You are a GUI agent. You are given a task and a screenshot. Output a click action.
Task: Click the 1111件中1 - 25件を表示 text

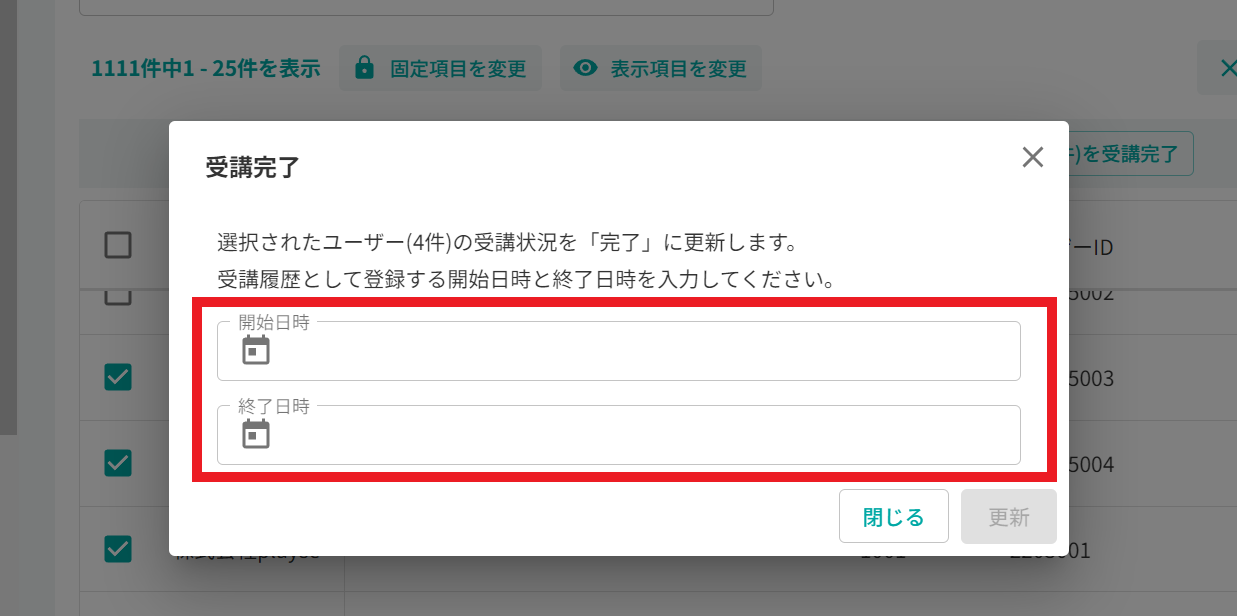click(205, 68)
